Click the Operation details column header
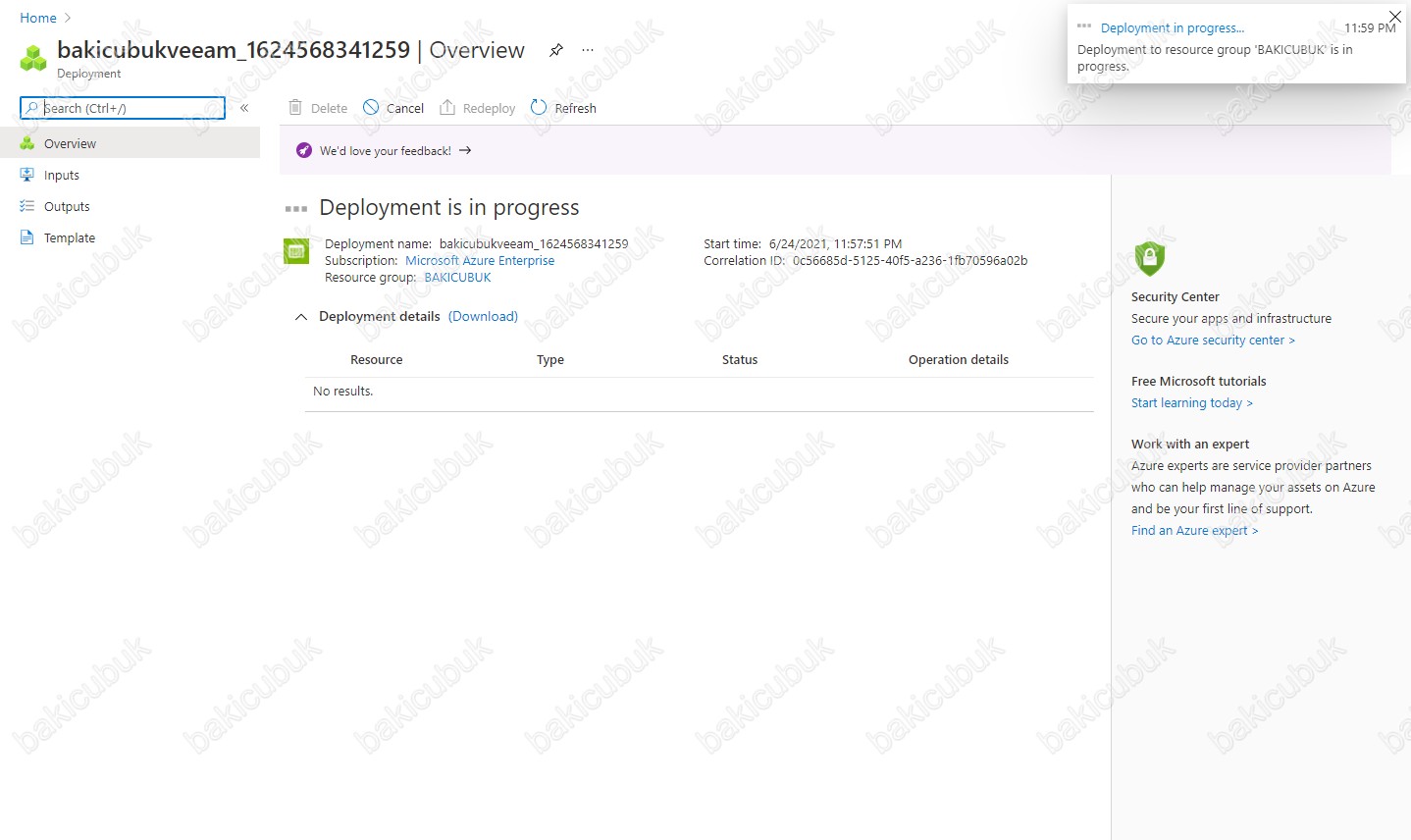 coord(959,360)
